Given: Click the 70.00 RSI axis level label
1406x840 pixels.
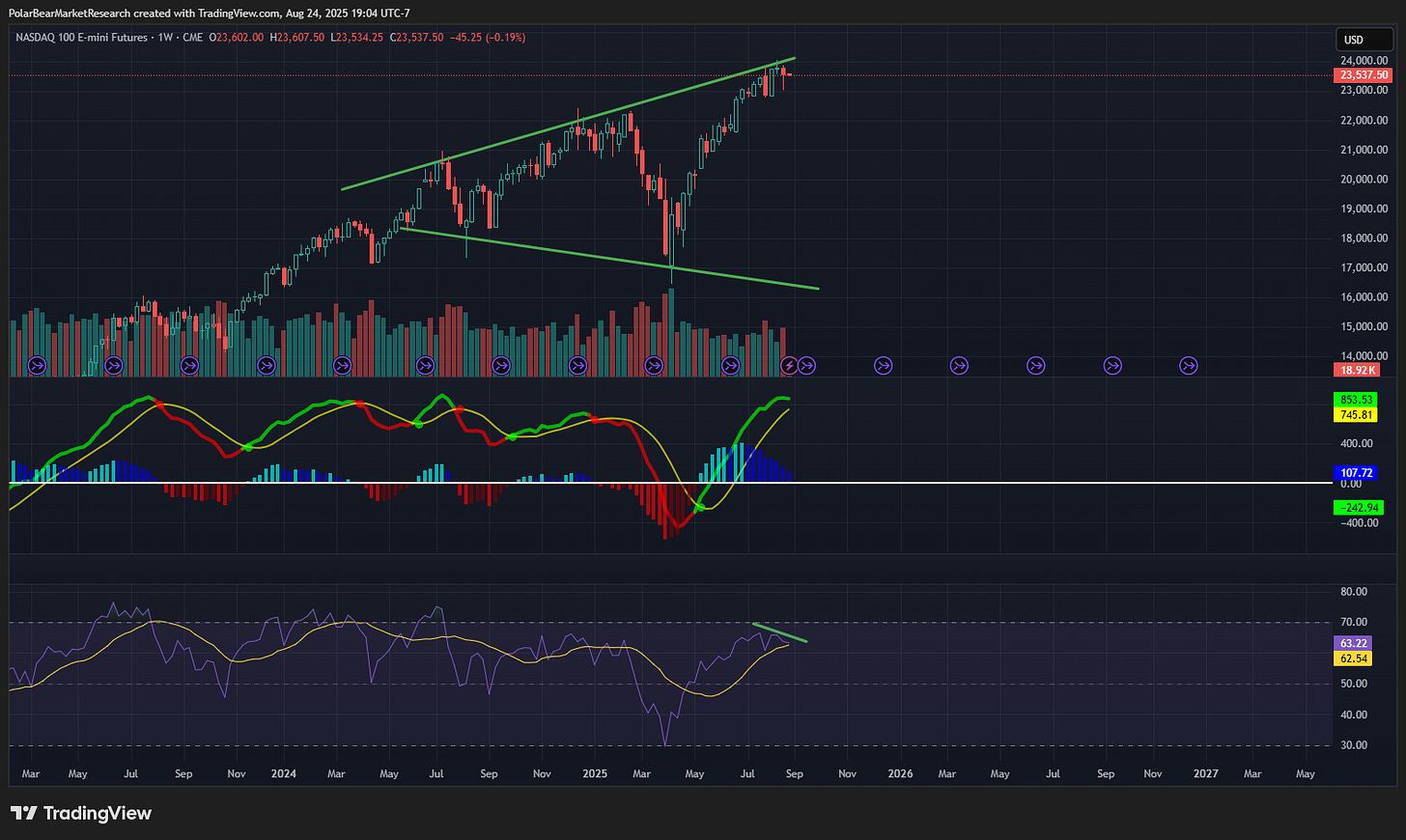Looking at the screenshot, I should pos(1354,623).
